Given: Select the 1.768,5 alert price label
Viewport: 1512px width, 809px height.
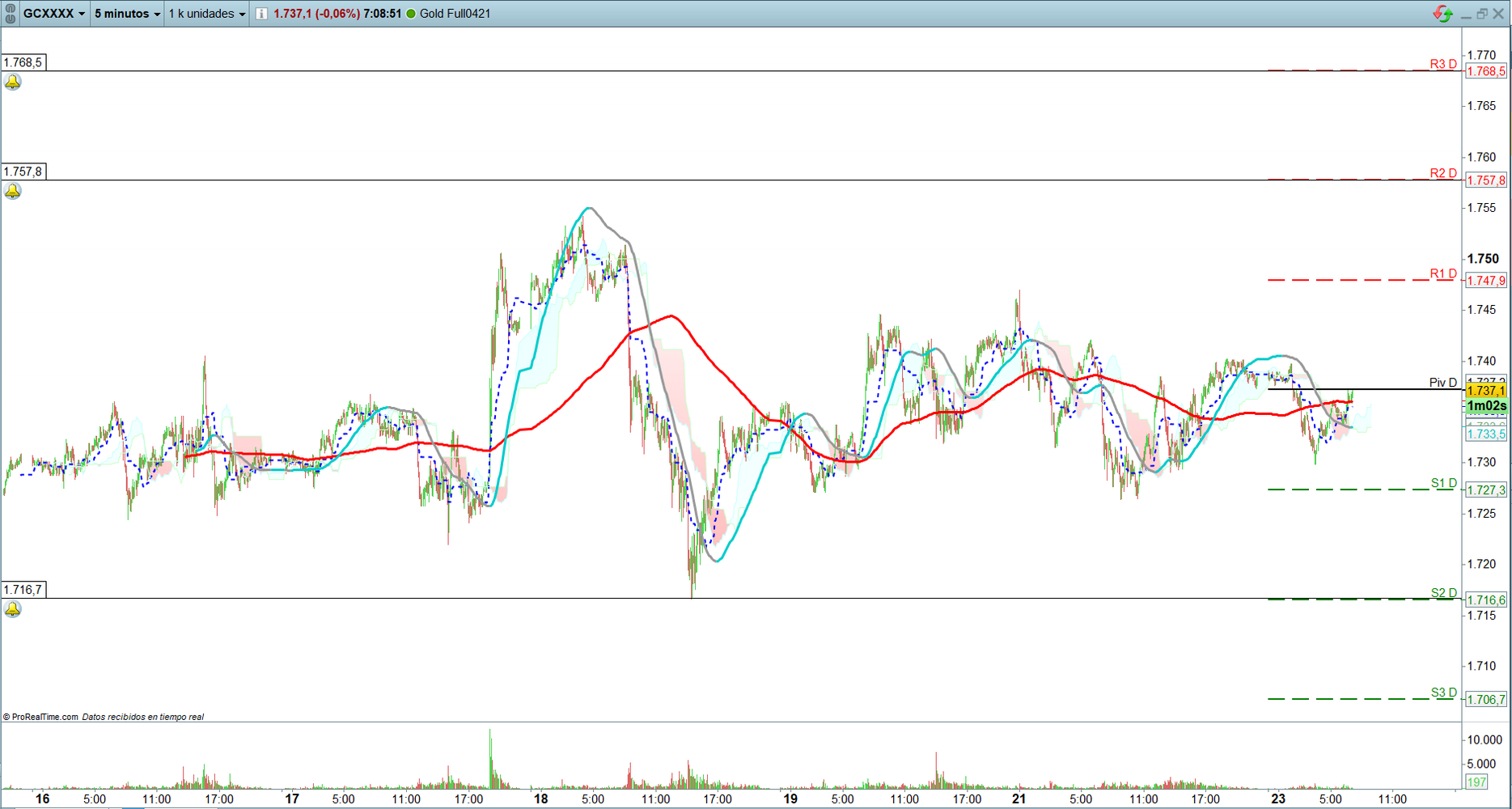Looking at the screenshot, I should coord(23,62).
